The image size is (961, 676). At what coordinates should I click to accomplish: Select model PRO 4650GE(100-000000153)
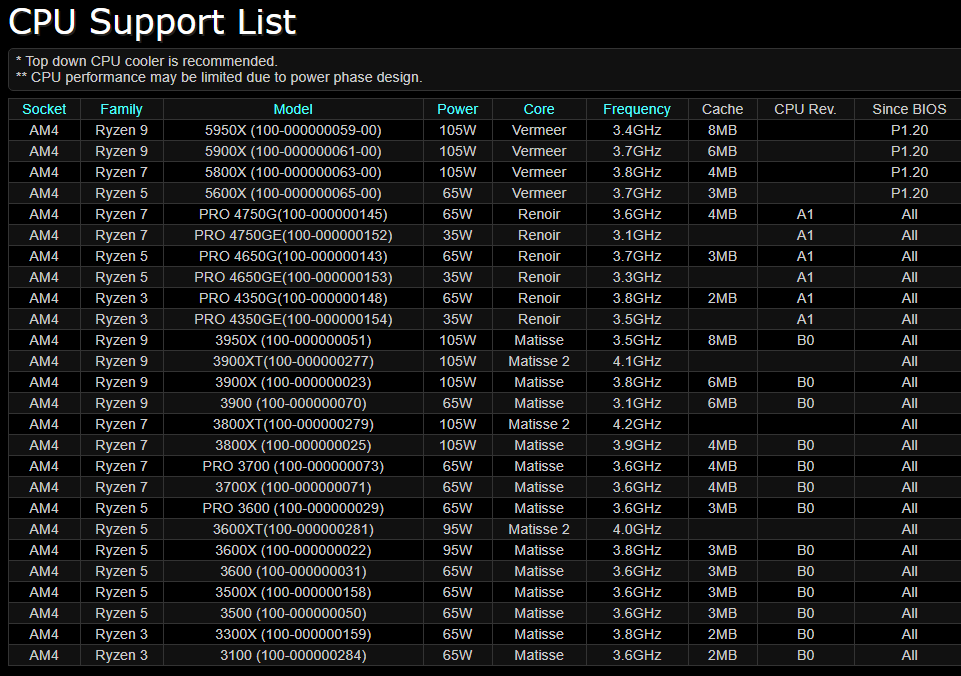pyautogui.click(x=293, y=277)
